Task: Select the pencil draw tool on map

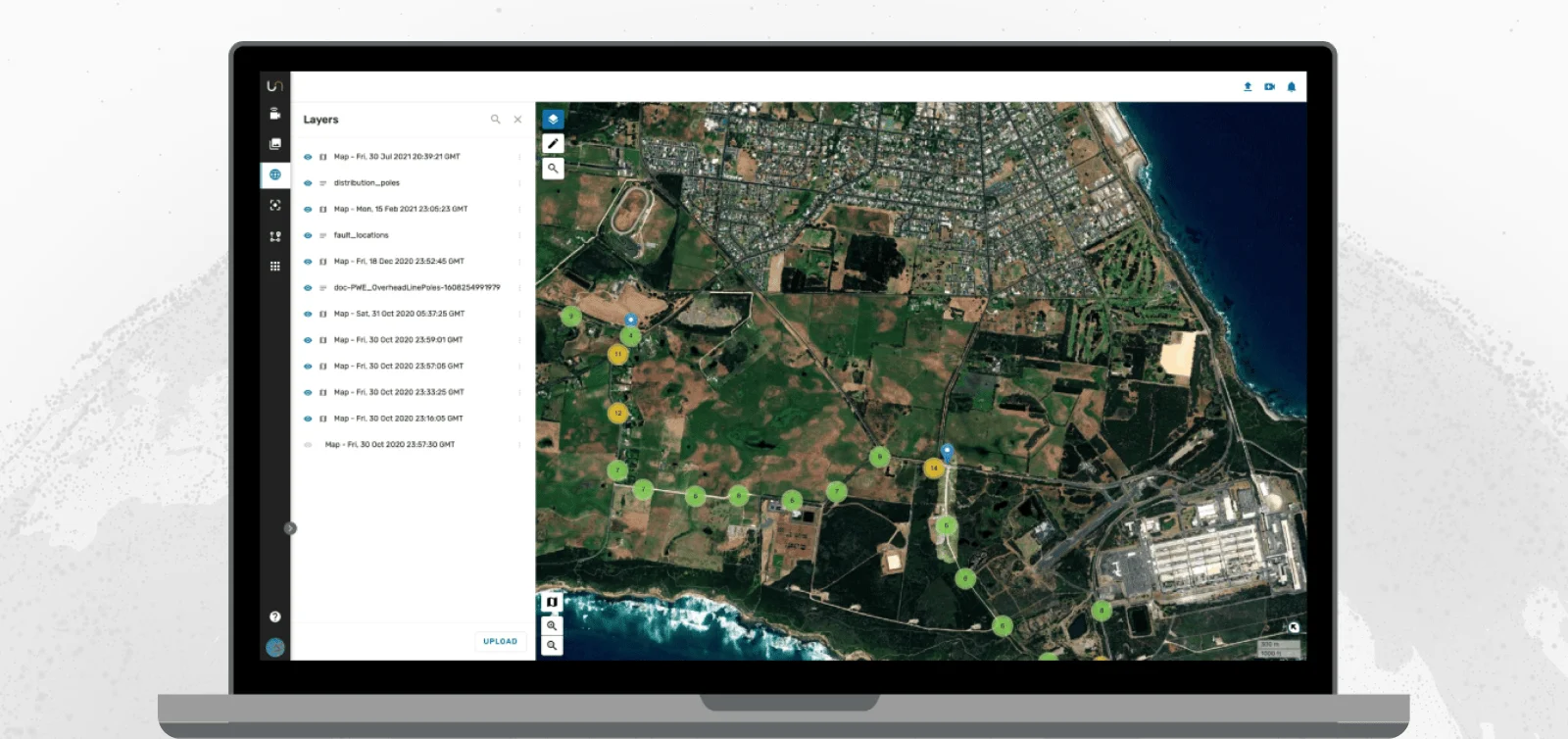Action: (x=553, y=143)
